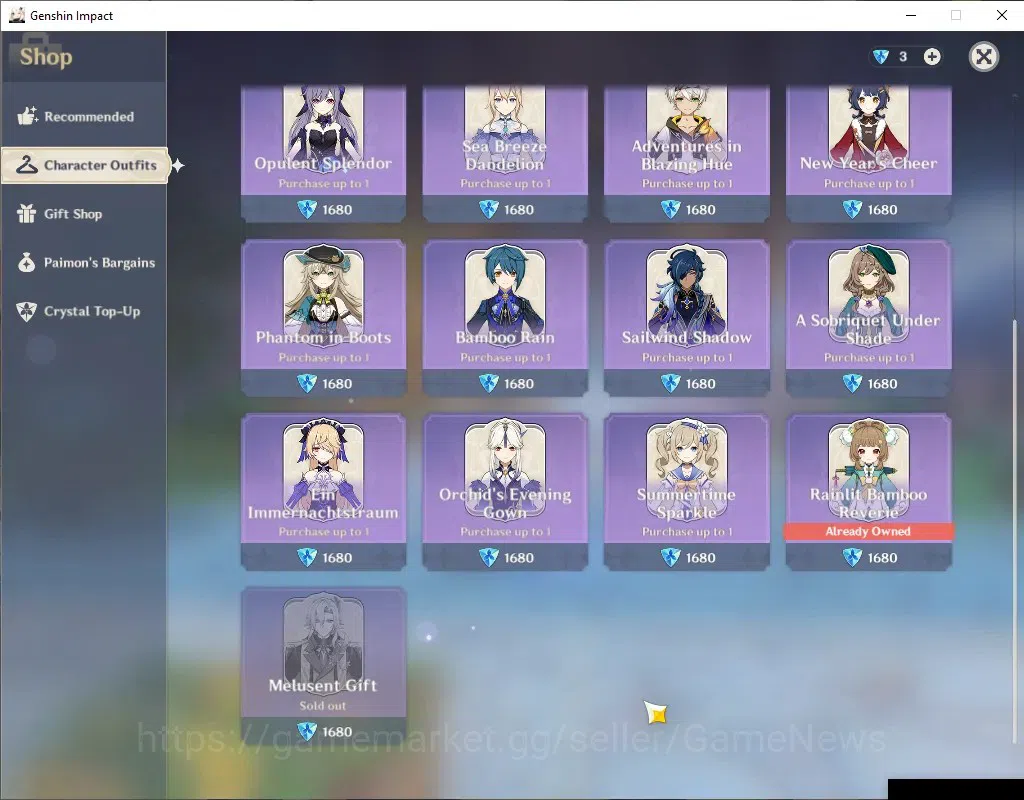The height and width of the screenshot is (800, 1024).
Task: Click the Character Outfits hanger icon
Action: [x=27, y=165]
